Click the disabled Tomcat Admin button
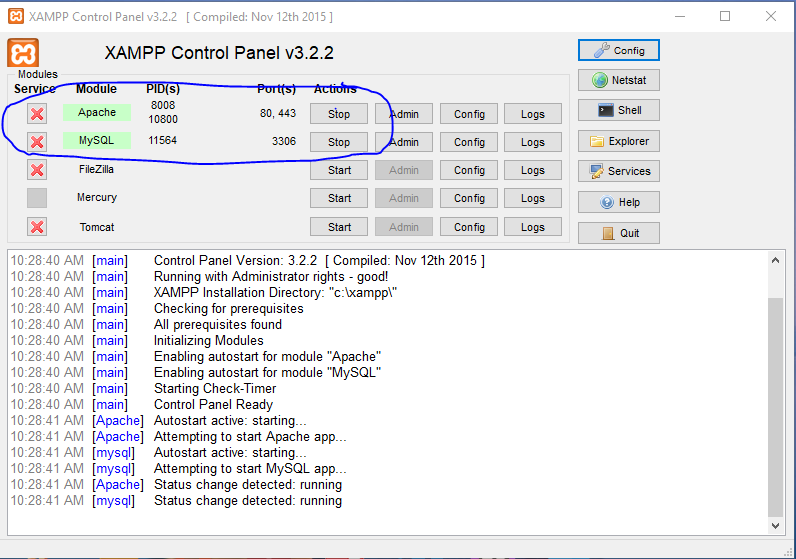 click(404, 227)
